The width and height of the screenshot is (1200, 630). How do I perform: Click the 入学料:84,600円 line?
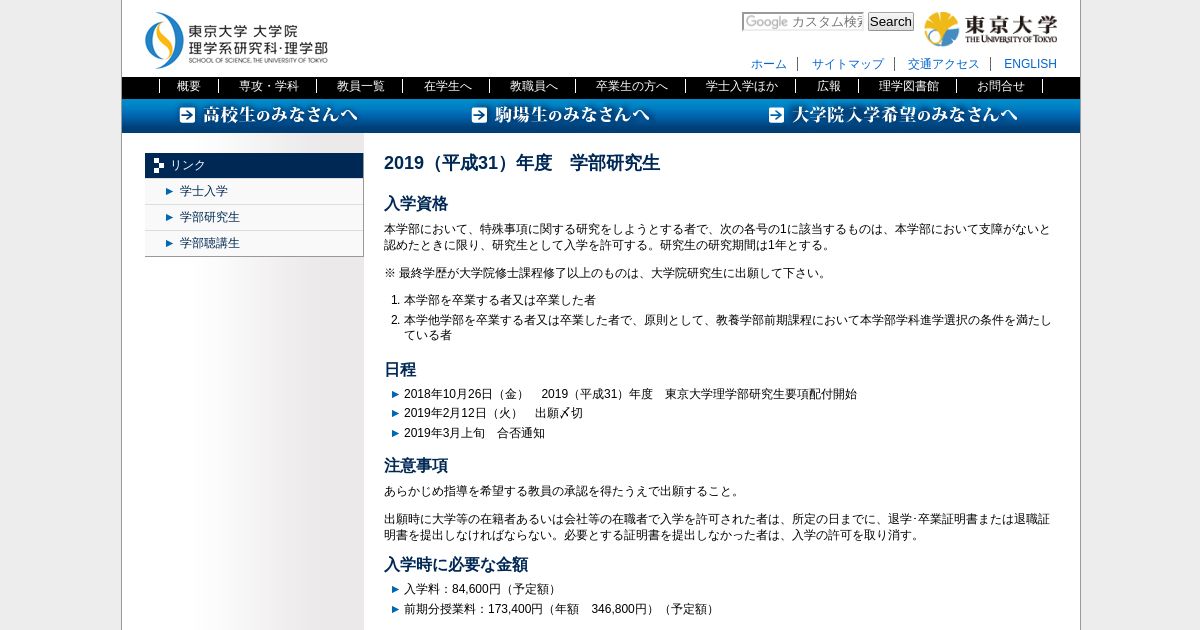coord(482,589)
